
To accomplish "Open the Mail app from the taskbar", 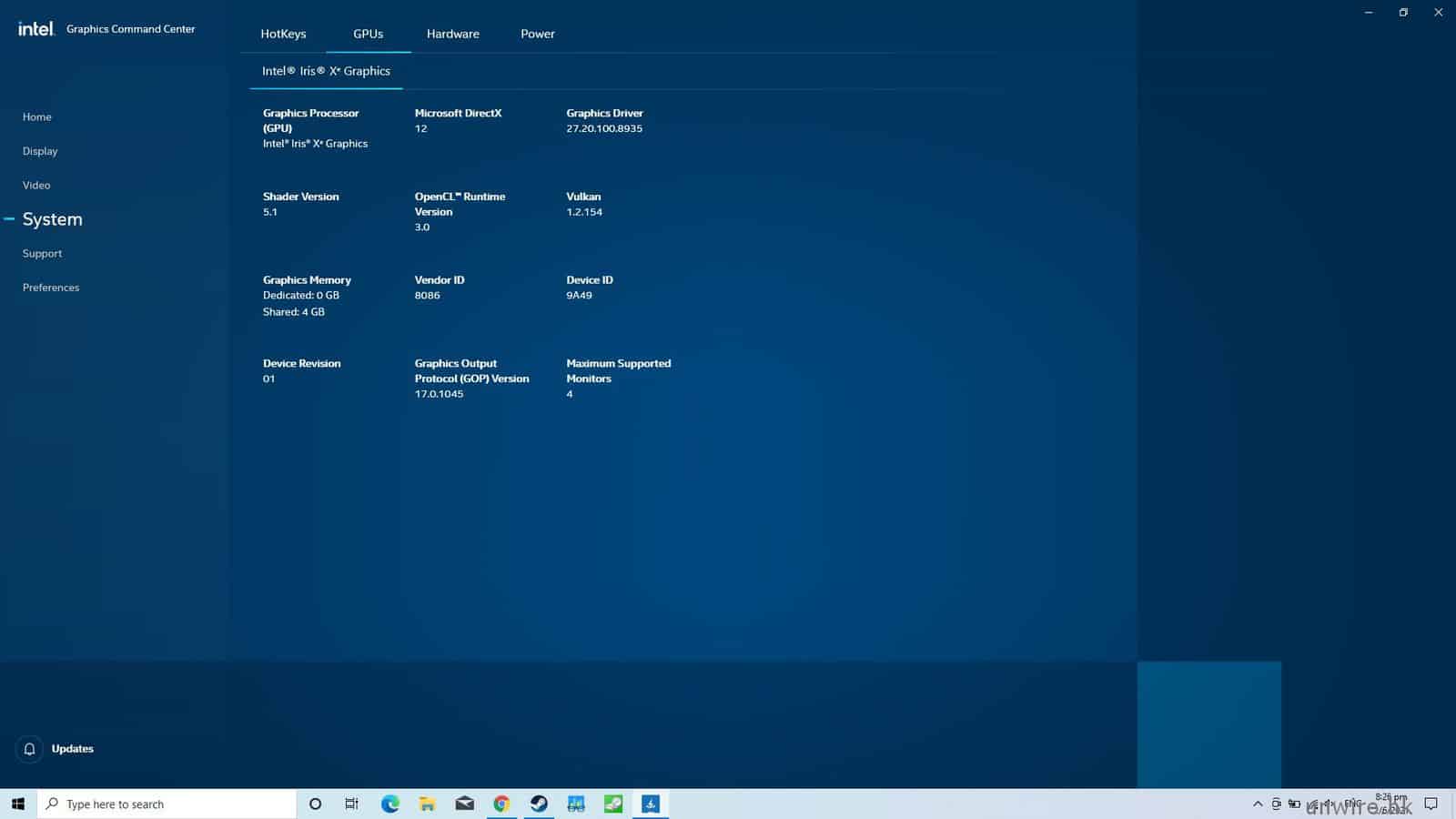I will [x=464, y=804].
